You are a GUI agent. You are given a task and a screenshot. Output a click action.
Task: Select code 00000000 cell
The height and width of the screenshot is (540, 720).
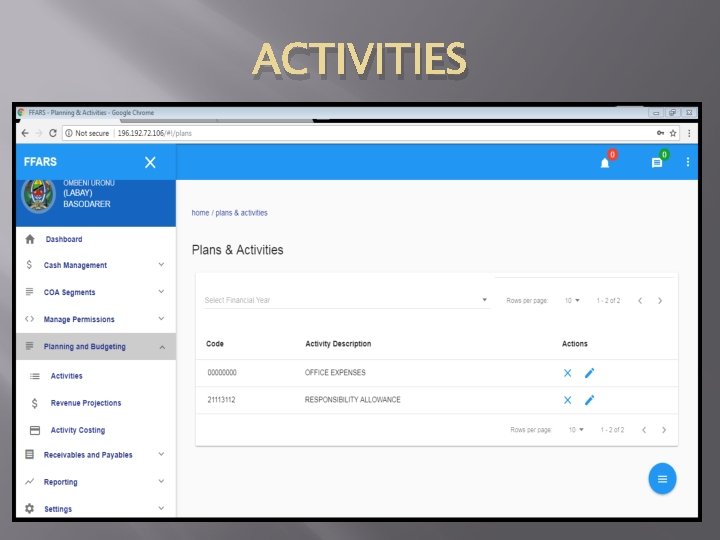point(222,372)
